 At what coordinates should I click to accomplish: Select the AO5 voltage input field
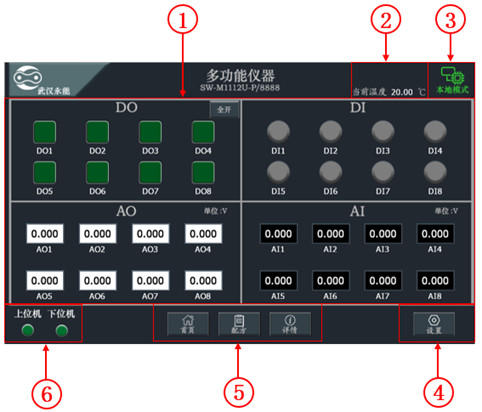[45, 280]
